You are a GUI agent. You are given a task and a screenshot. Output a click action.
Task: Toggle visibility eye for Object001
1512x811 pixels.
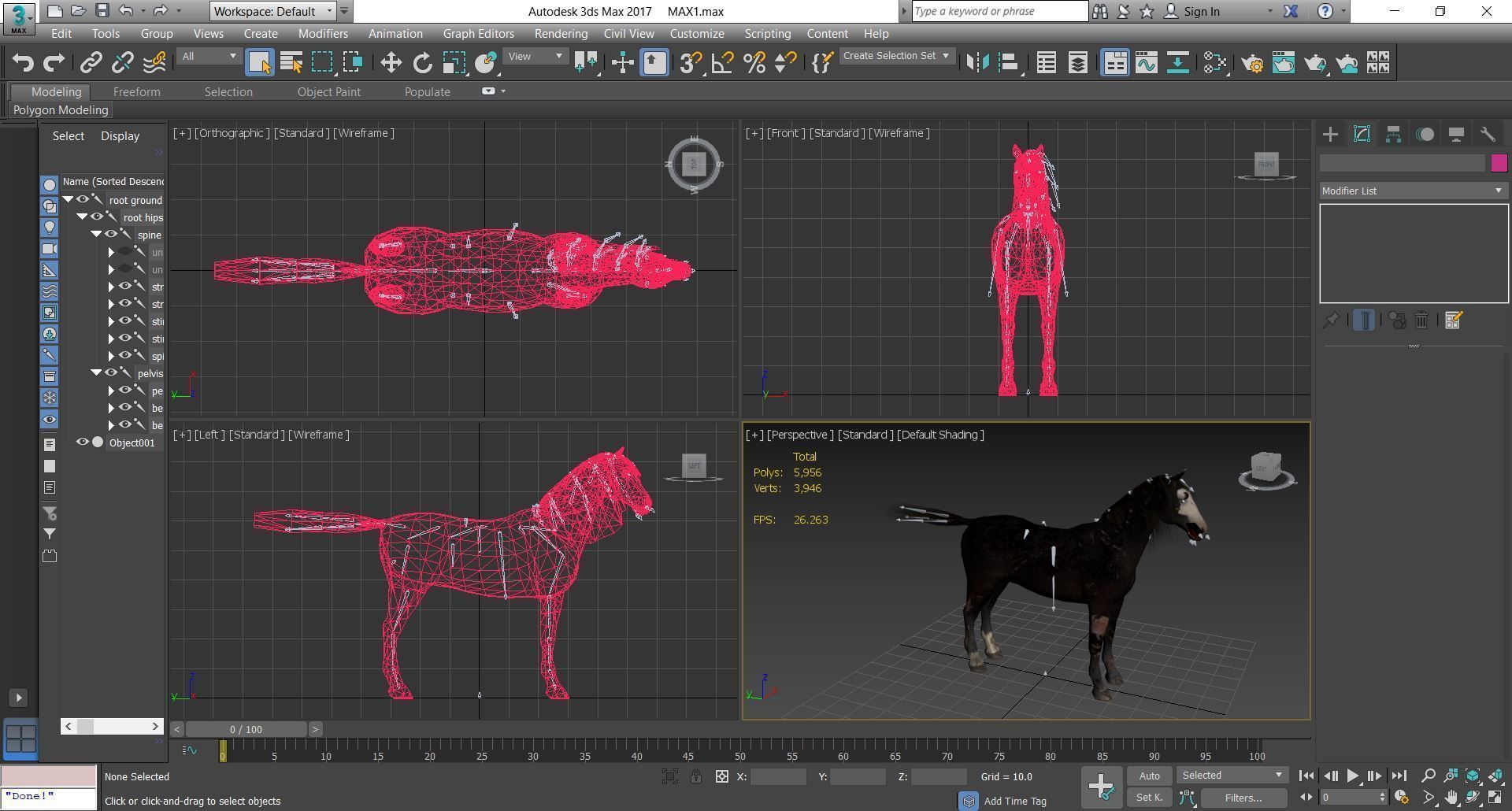click(x=82, y=443)
